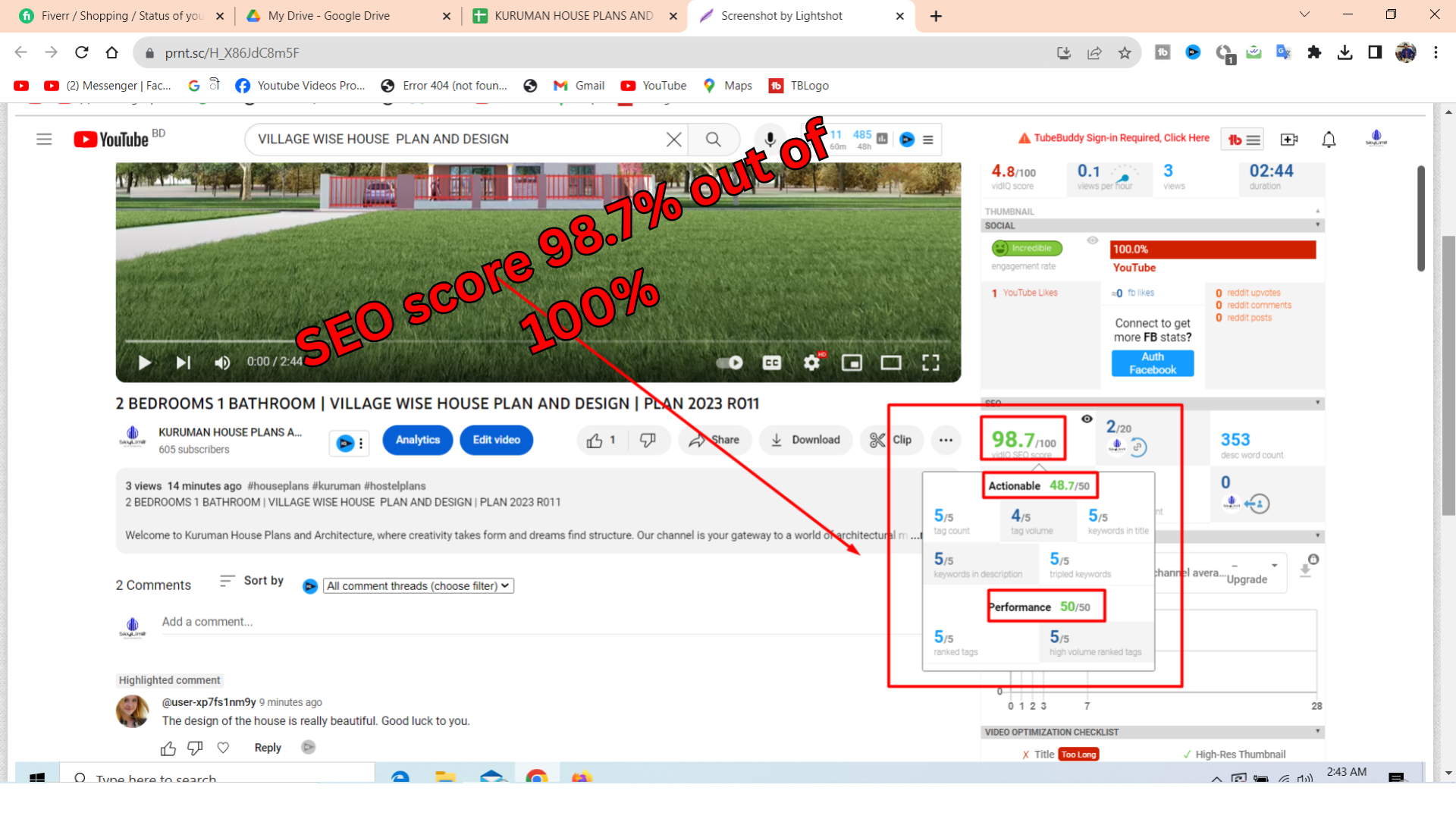Open KURUMAN HOUSE PLANS channel link
Screen dimensions: 1456x819
pyautogui.click(x=230, y=432)
